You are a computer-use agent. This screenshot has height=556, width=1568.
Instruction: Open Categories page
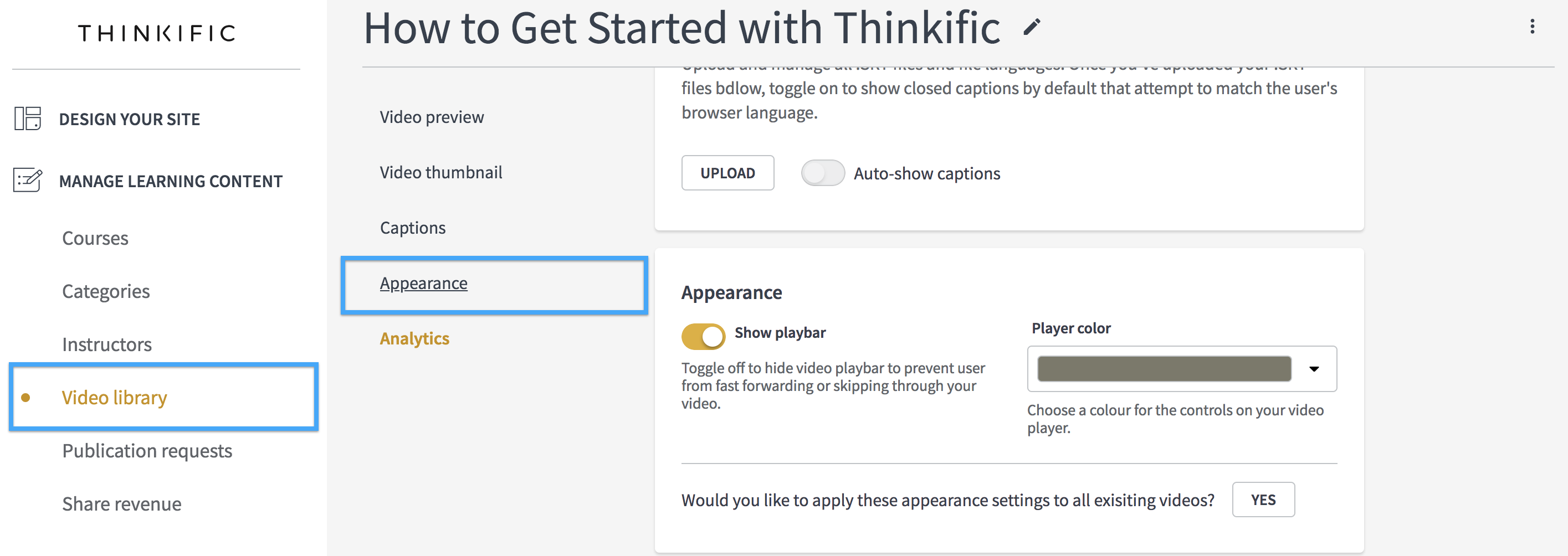pos(106,291)
